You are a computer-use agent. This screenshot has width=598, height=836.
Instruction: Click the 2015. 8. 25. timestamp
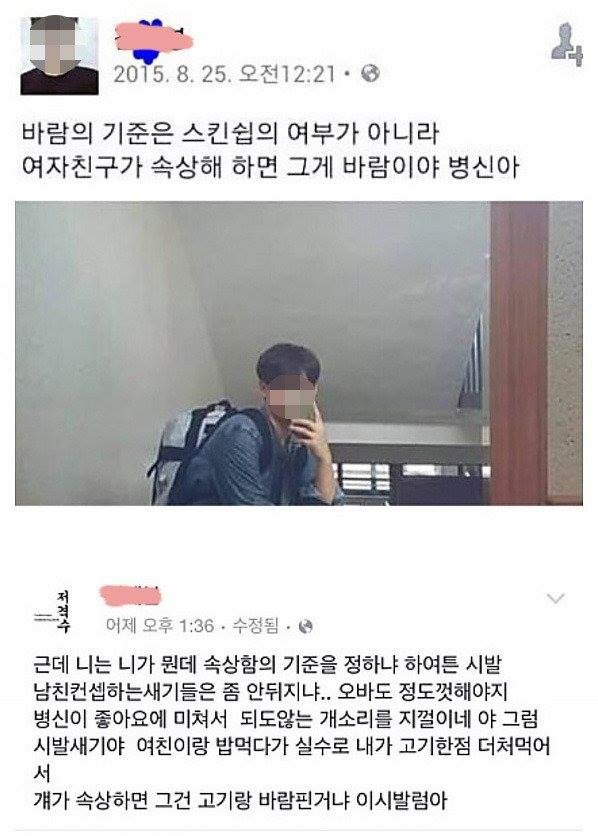click(x=172, y=74)
